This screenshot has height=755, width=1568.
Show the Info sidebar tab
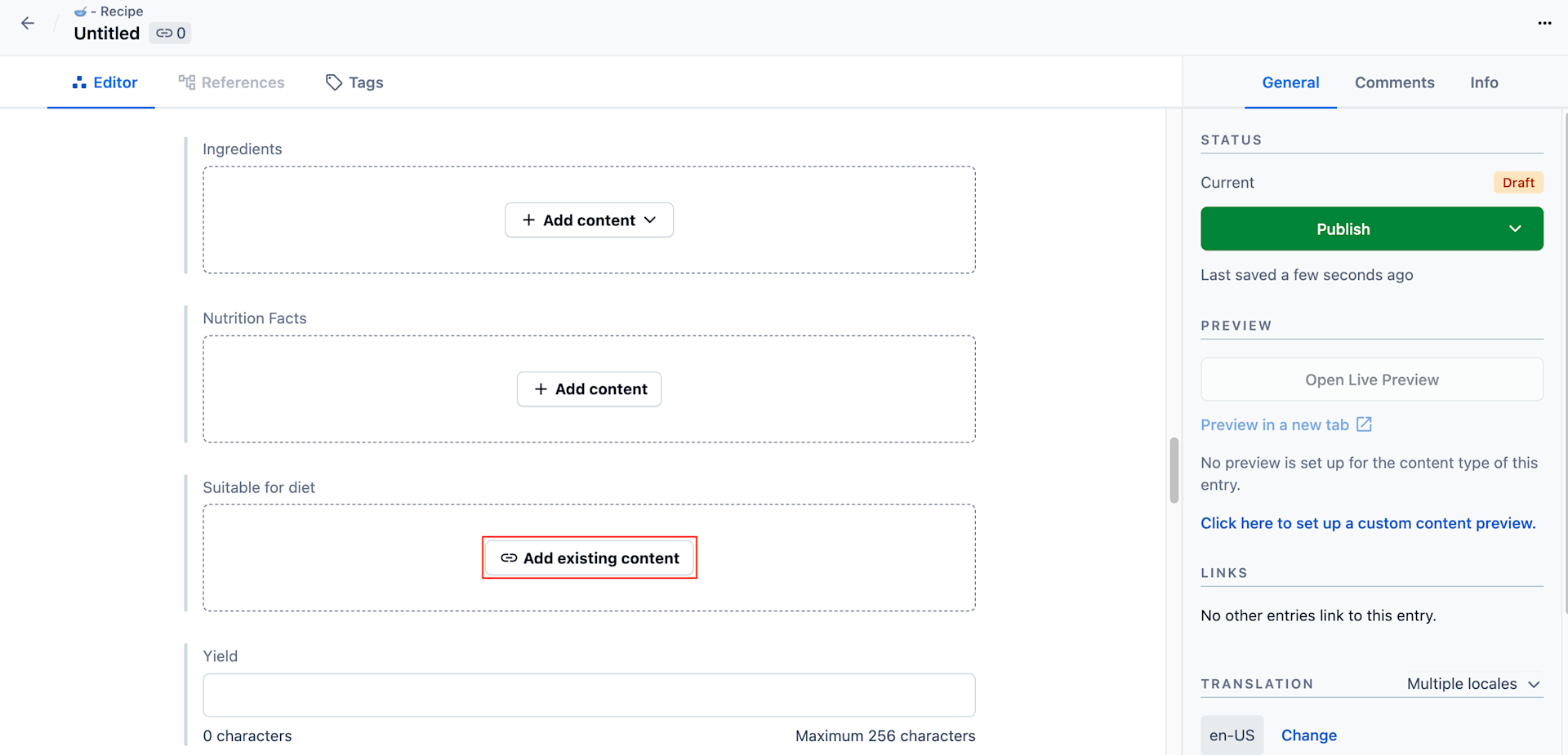click(1484, 82)
